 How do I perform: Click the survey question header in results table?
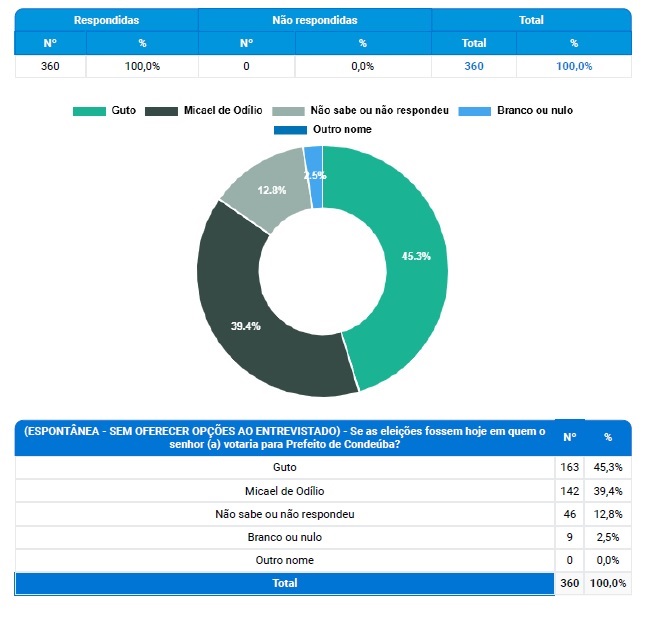(284, 438)
